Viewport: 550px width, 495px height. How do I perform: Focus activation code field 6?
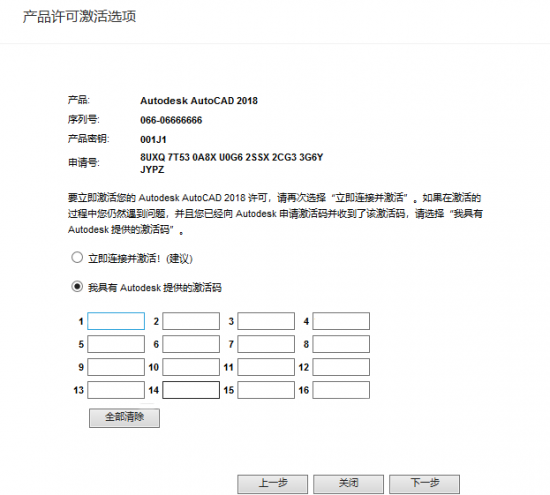[191, 344]
